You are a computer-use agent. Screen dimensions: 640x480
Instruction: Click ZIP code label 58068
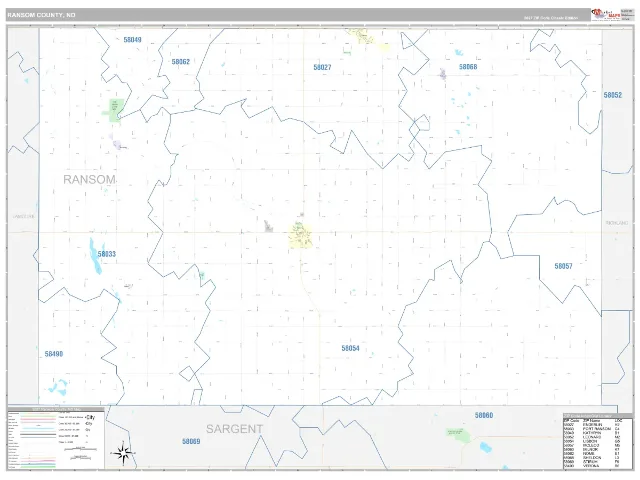click(468, 67)
